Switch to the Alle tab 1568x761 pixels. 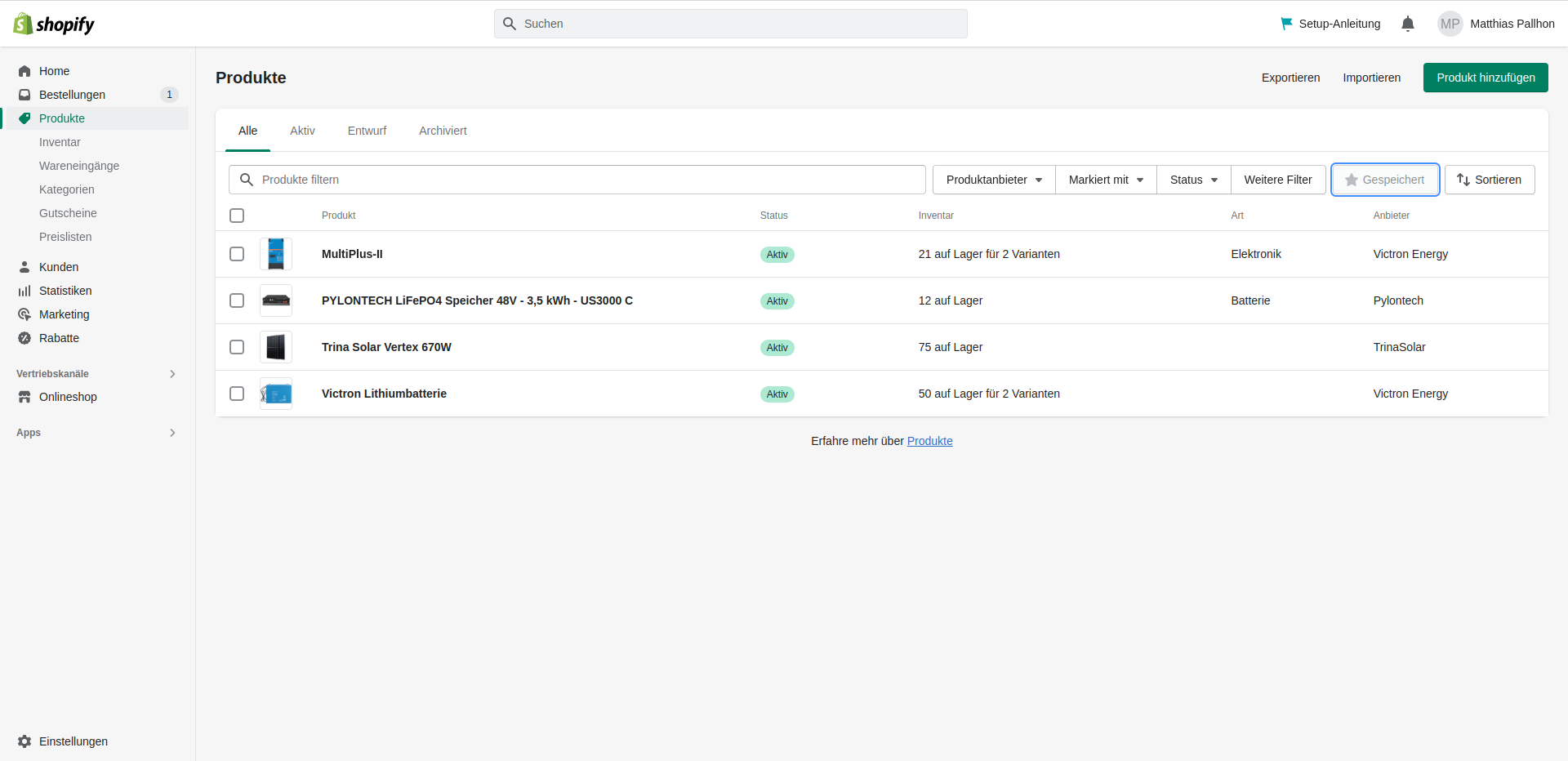click(247, 131)
